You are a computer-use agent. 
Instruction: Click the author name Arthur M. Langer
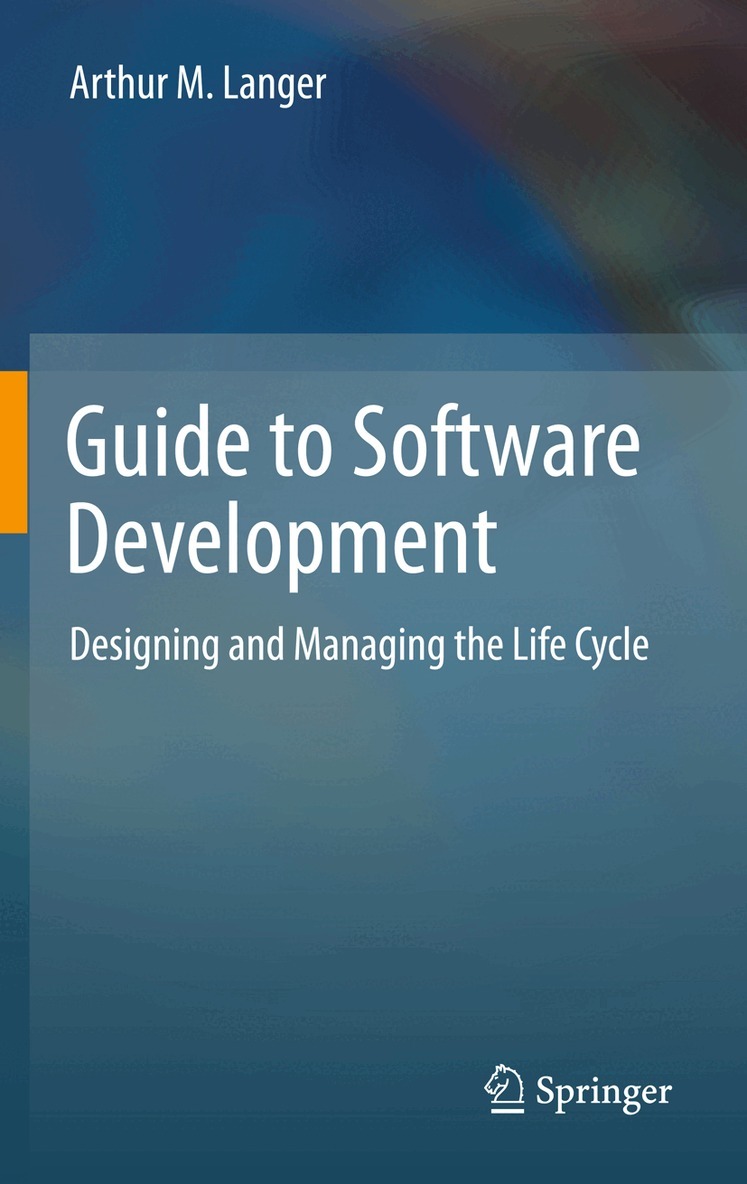[x=198, y=83]
